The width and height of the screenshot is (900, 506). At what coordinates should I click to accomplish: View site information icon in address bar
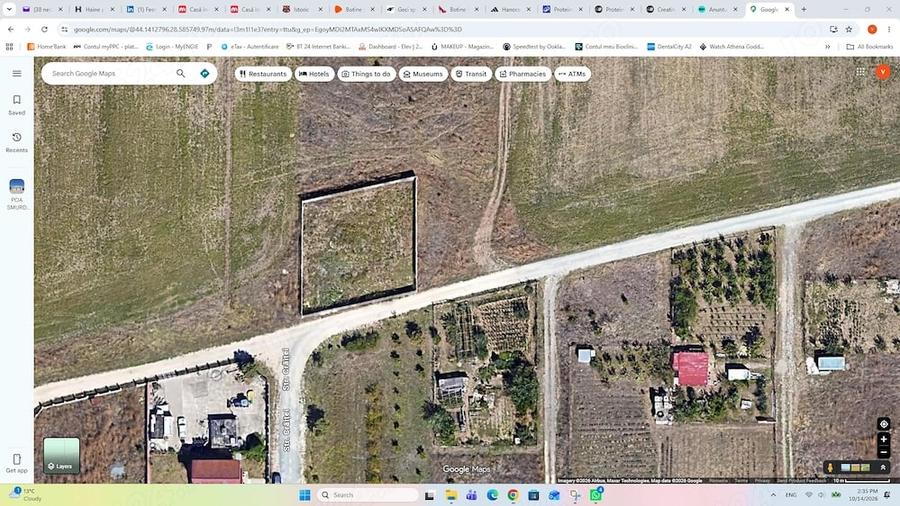click(64, 29)
